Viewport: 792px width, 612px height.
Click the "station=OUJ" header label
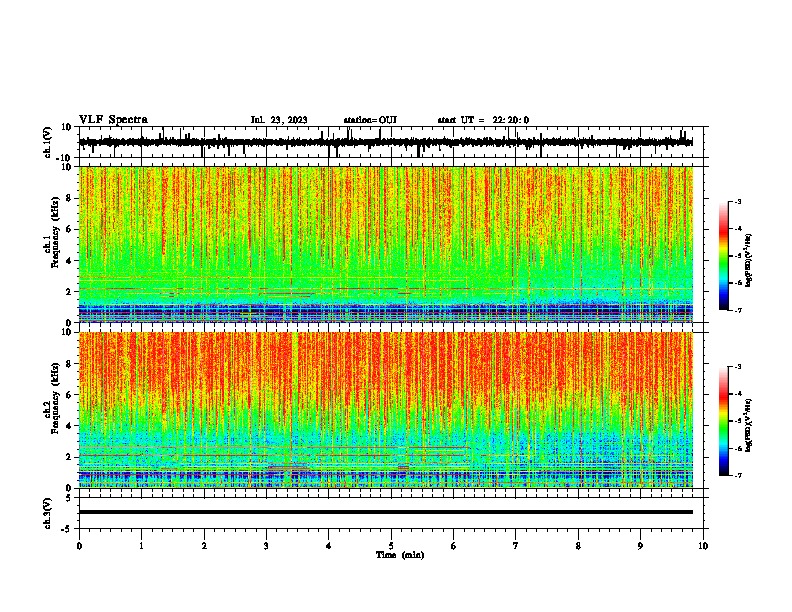tap(370, 120)
